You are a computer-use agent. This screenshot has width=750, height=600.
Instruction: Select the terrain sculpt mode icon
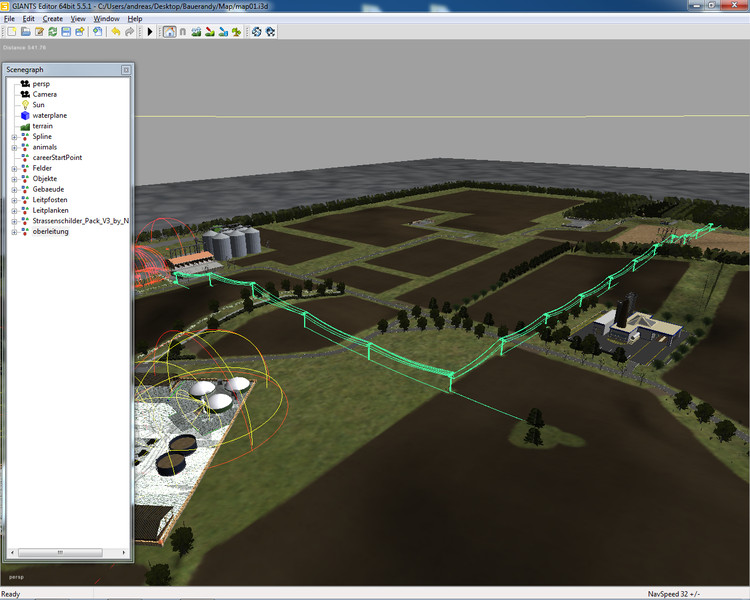196,32
